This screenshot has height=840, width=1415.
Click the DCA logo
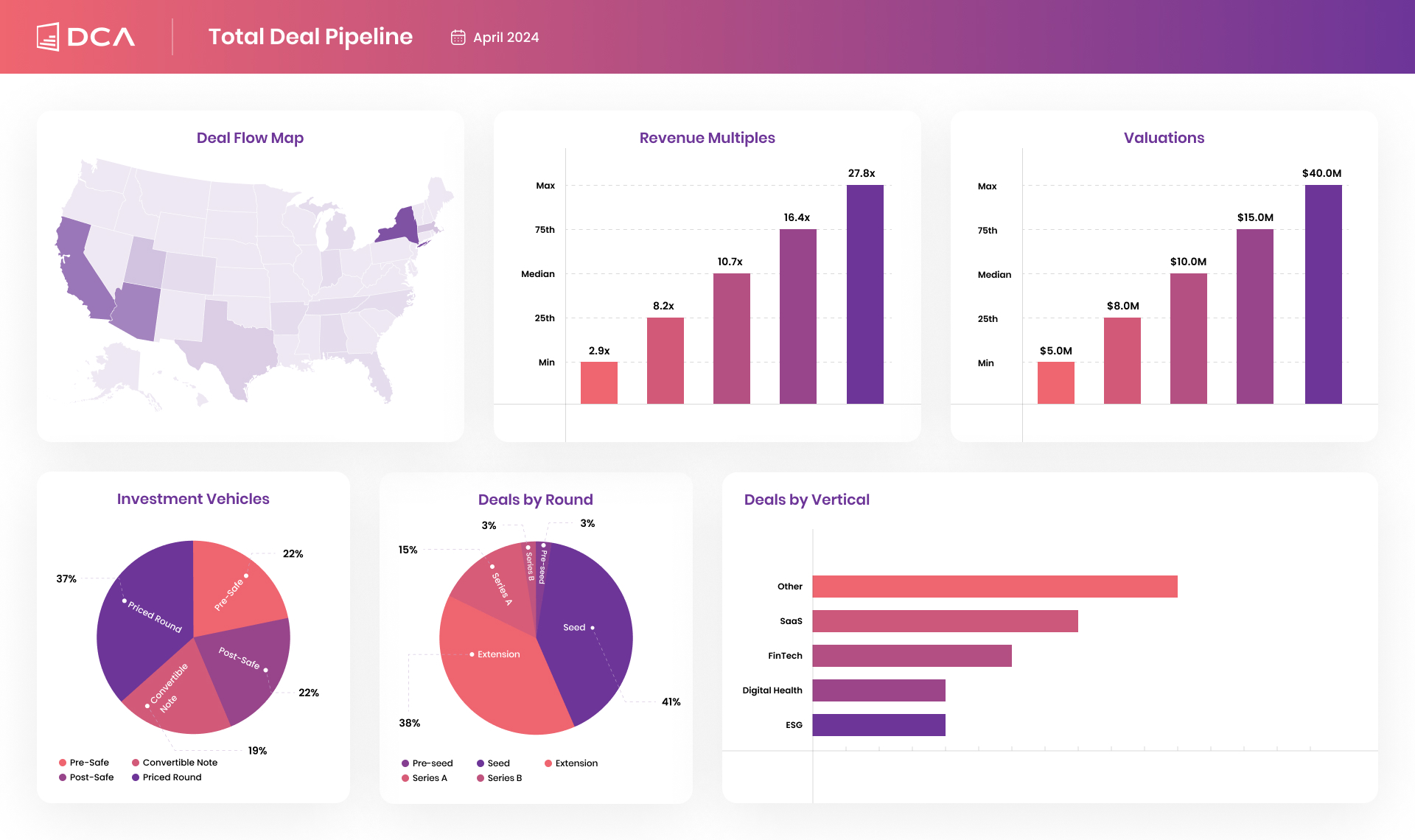(x=85, y=35)
